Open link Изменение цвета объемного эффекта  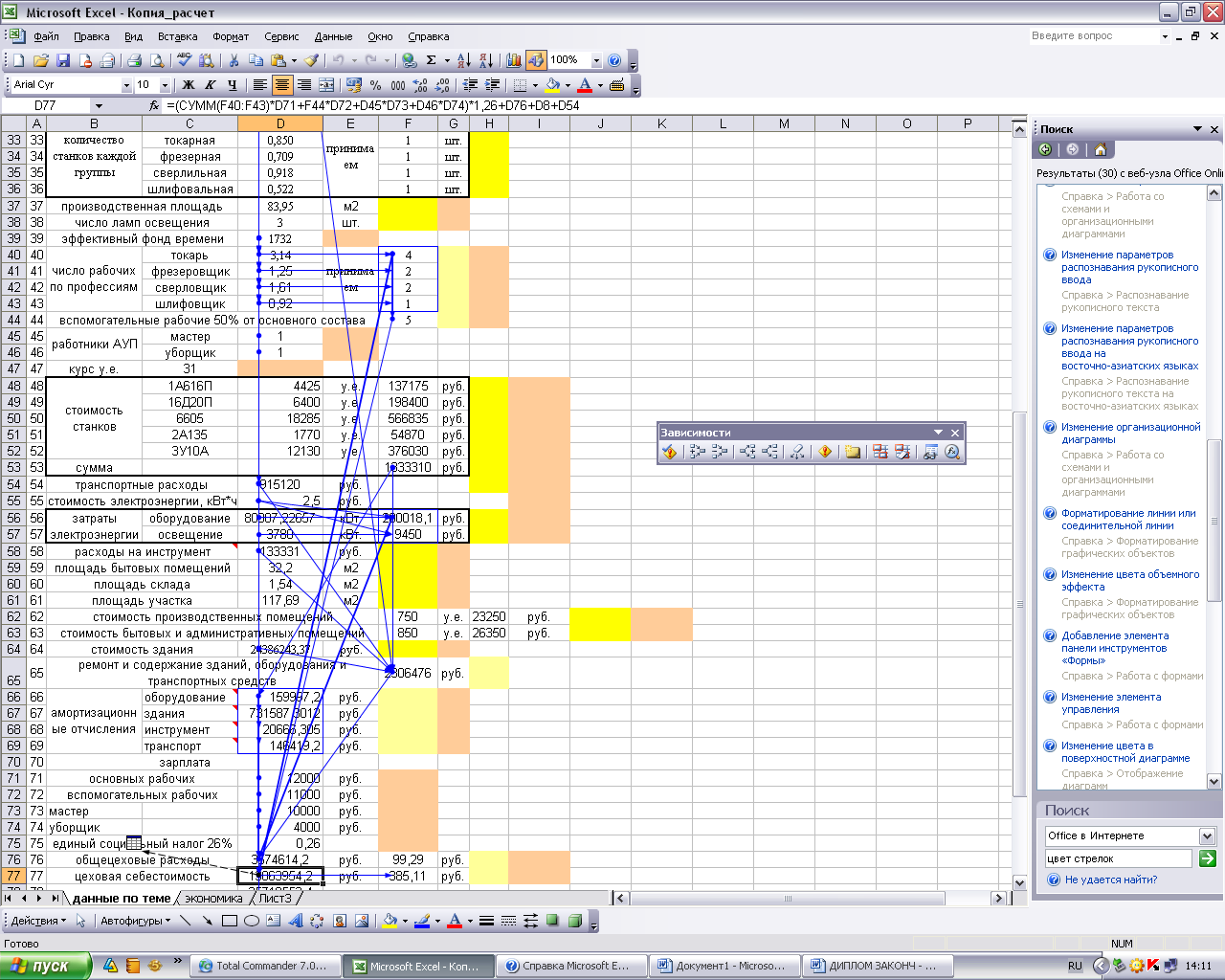[1130, 581]
